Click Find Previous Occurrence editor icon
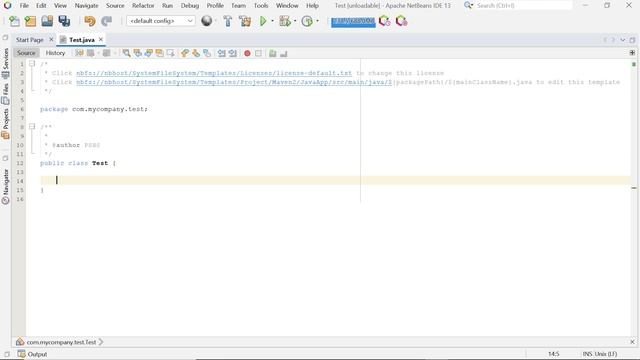The height and width of the screenshot is (360, 640). click(138, 53)
